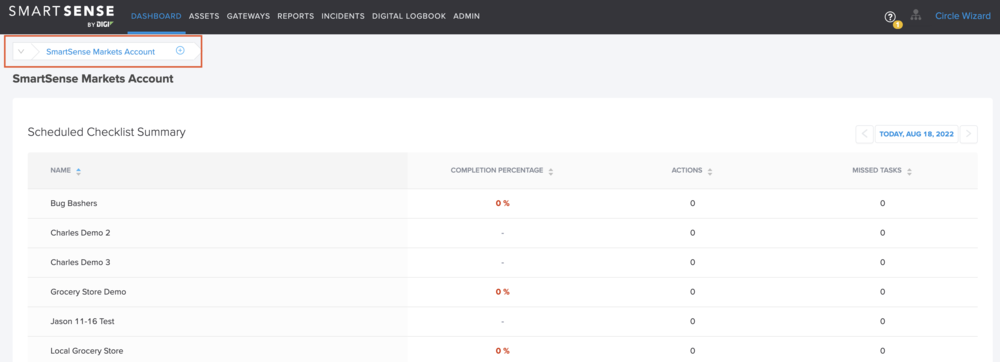The width and height of the screenshot is (1000, 362).
Task: Expand the breadcrumb chevron dropdown
Action: [x=21, y=52]
